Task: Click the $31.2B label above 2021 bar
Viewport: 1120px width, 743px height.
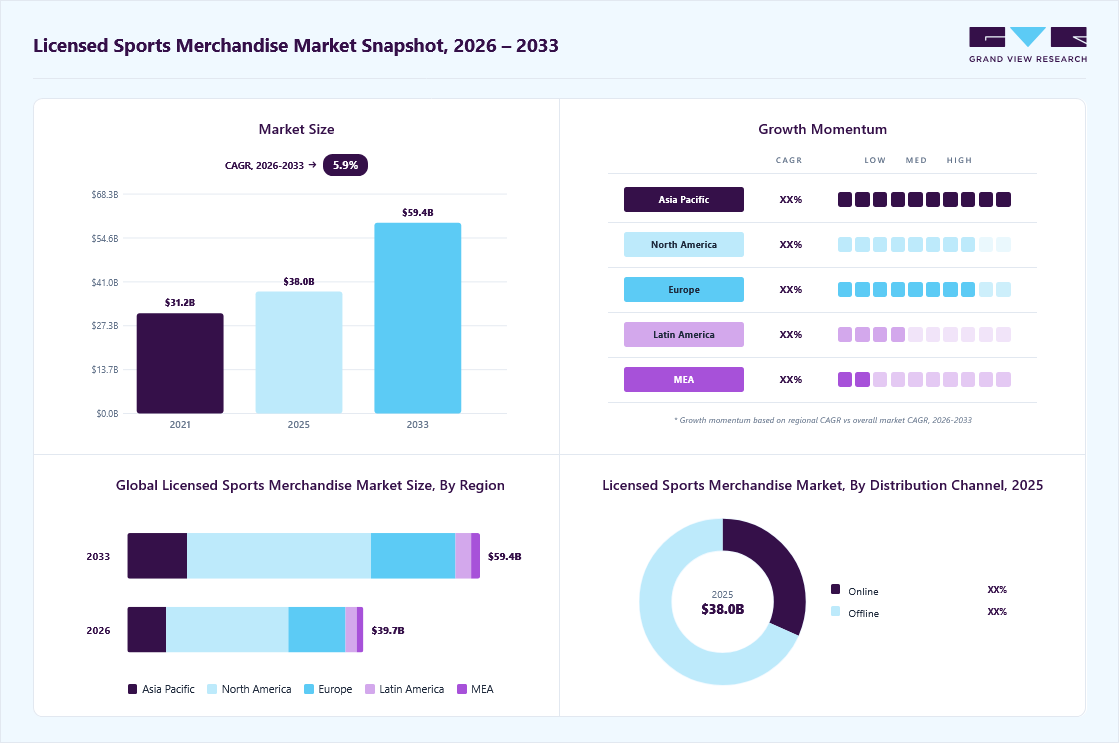Action: [x=180, y=302]
